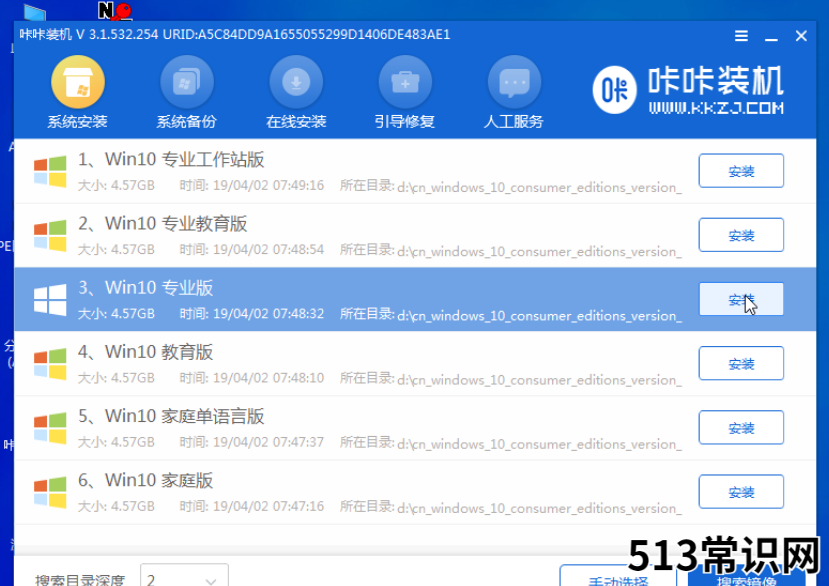This screenshot has height=586, width=829.
Task: Install Win10 专业工作站版 with its 安装 button
Action: point(741,170)
